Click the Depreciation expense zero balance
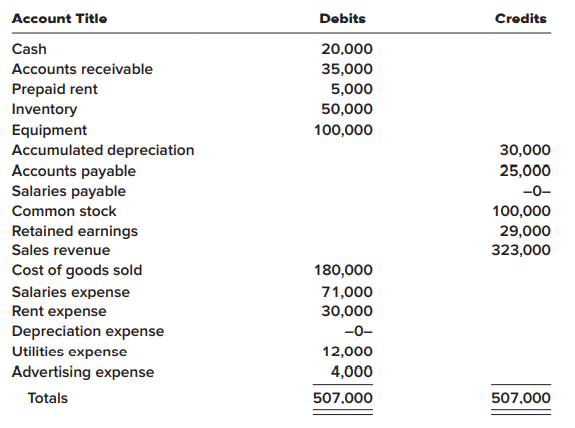Viewport: 575px width, 428px height. 359,331
